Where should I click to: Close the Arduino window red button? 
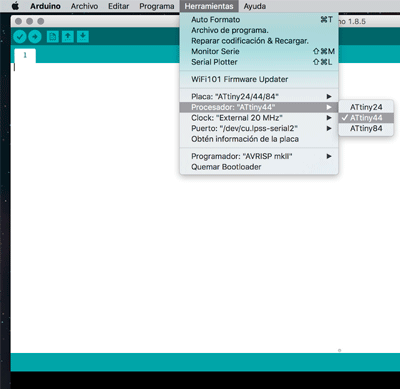tap(18, 21)
